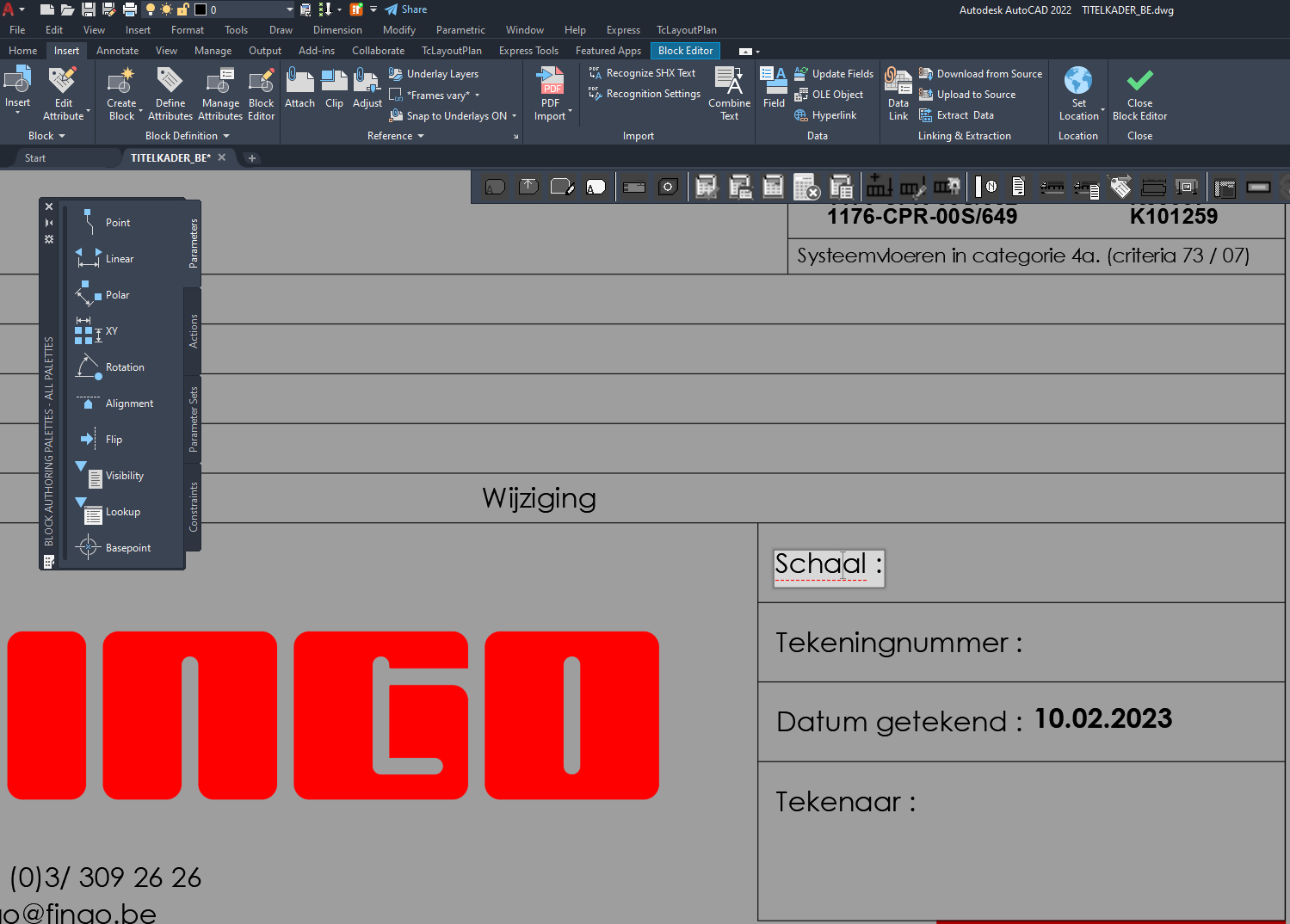Click the Close Block Editor checkmark
Viewport: 1290px width, 924px height.
pyautogui.click(x=1139, y=81)
